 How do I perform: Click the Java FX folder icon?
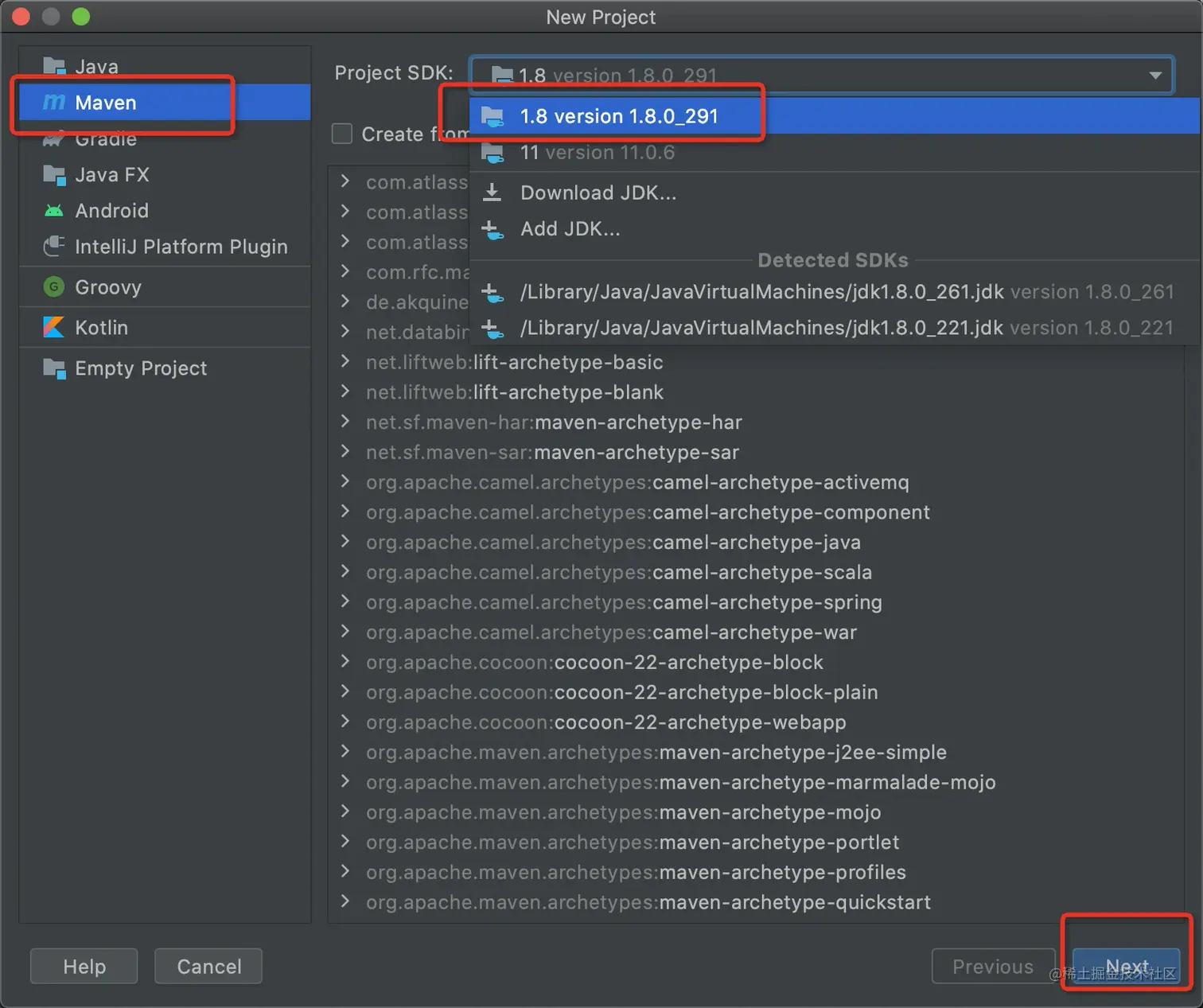click(x=54, y=174)
